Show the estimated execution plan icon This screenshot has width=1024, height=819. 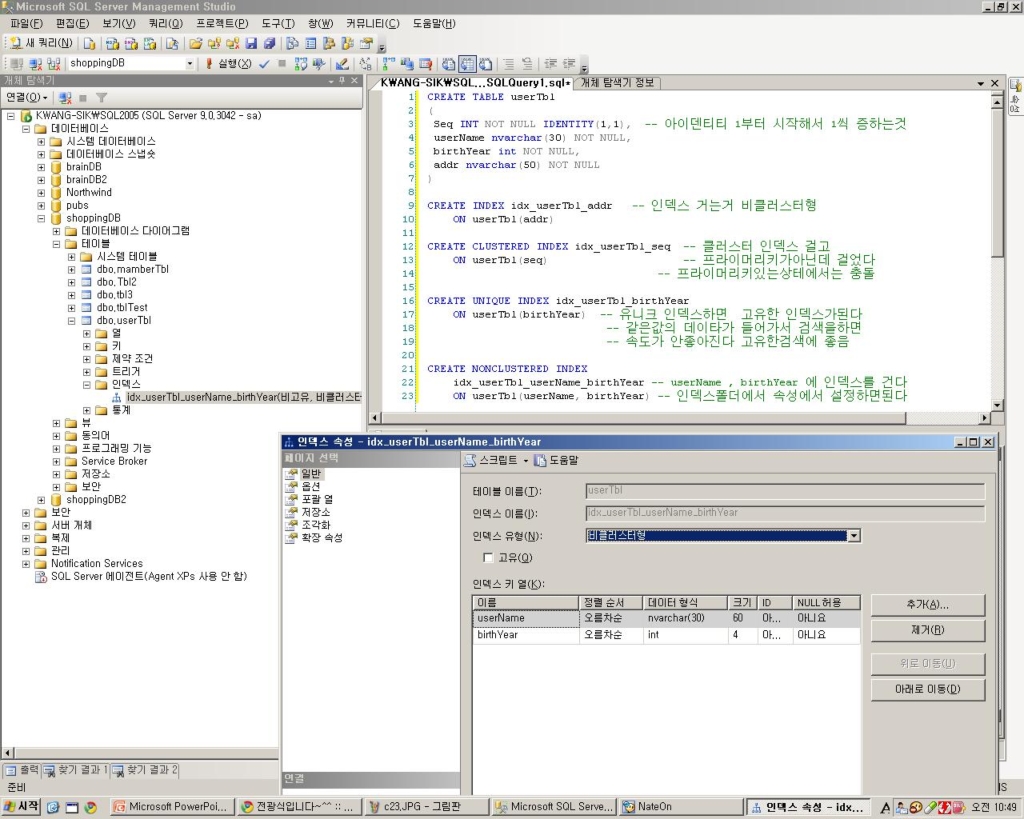(300, 63)
